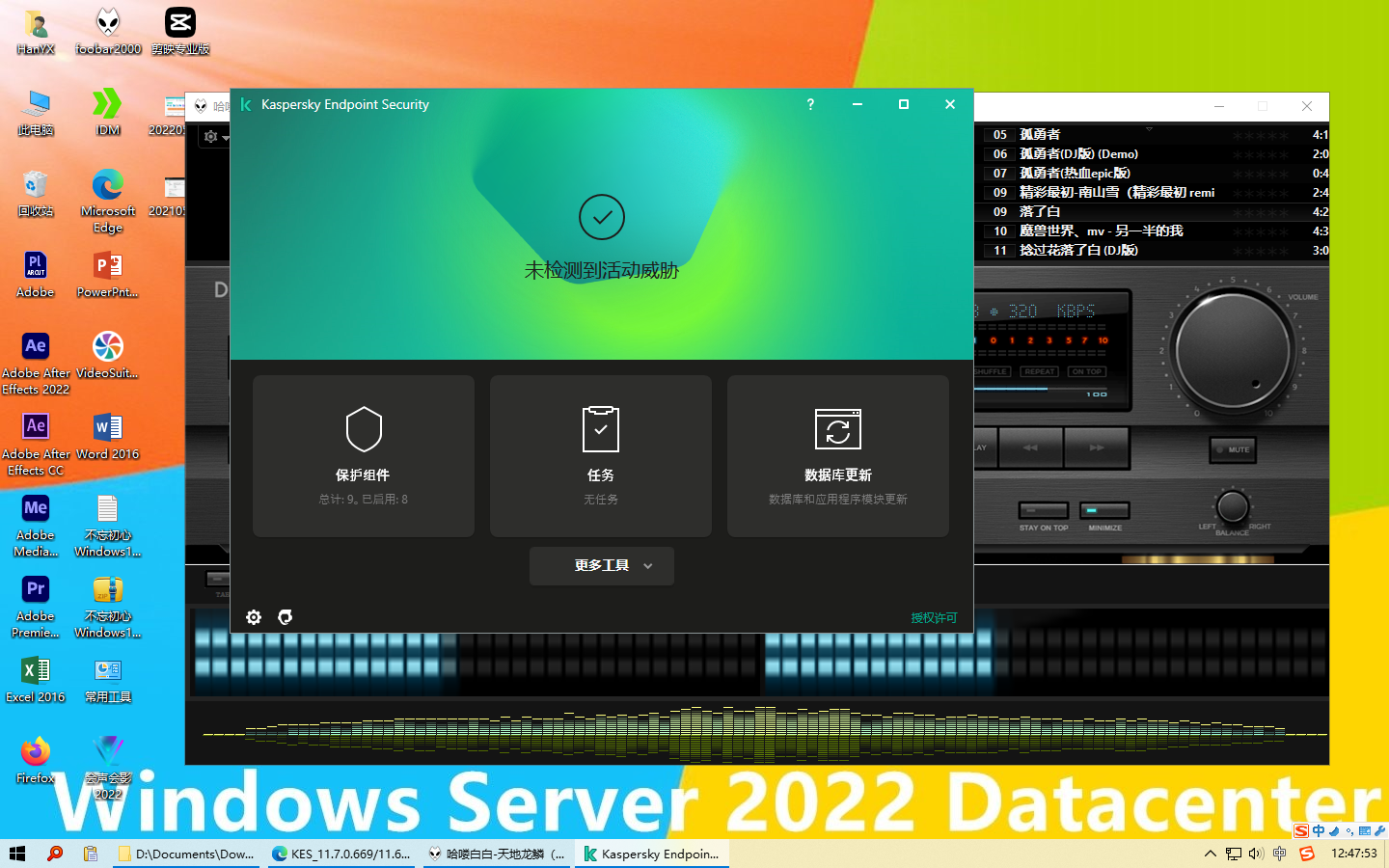
Task: Click the foobar2000 VOLUME knob
Action: click(1233, 352)
